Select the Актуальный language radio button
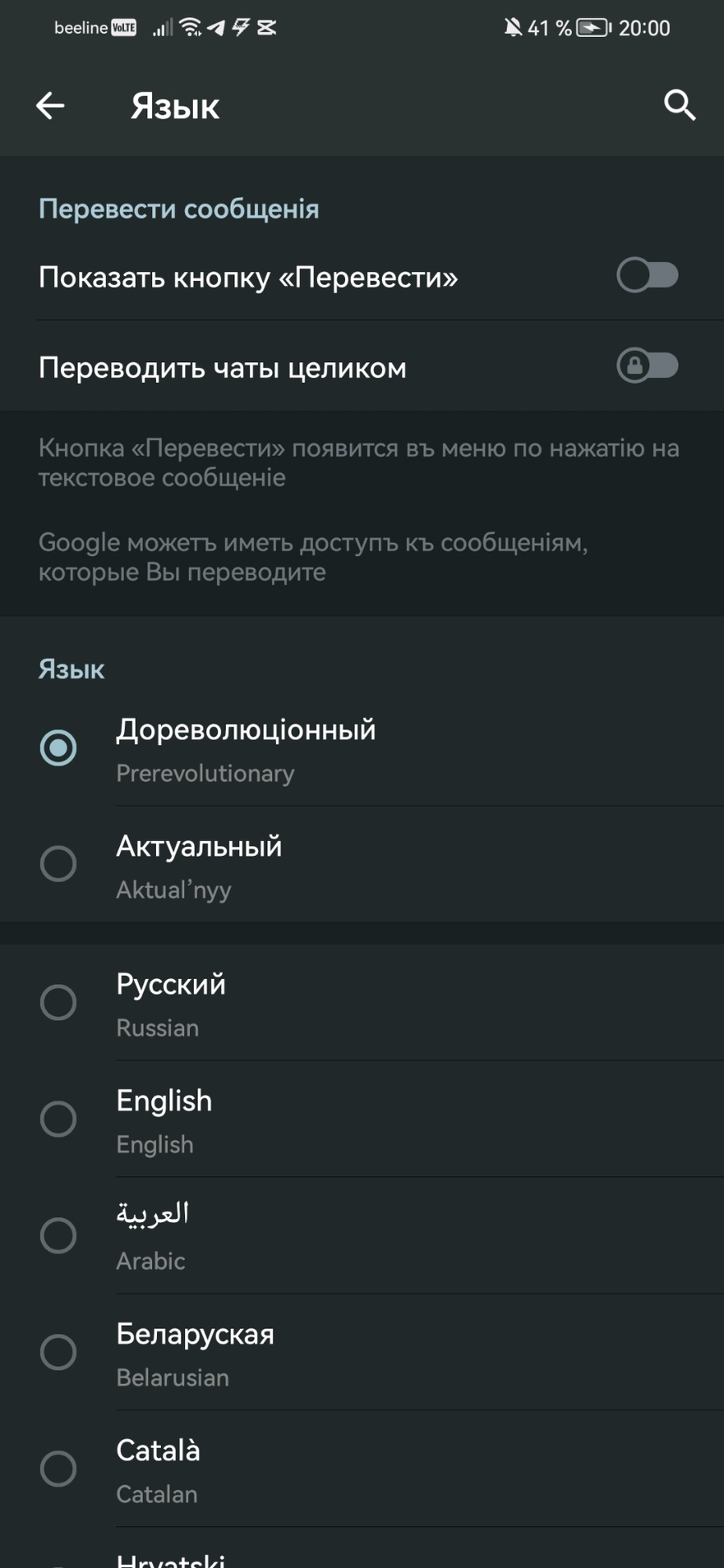Screen dimensions: 724x1568 click(x=59, y=864)
